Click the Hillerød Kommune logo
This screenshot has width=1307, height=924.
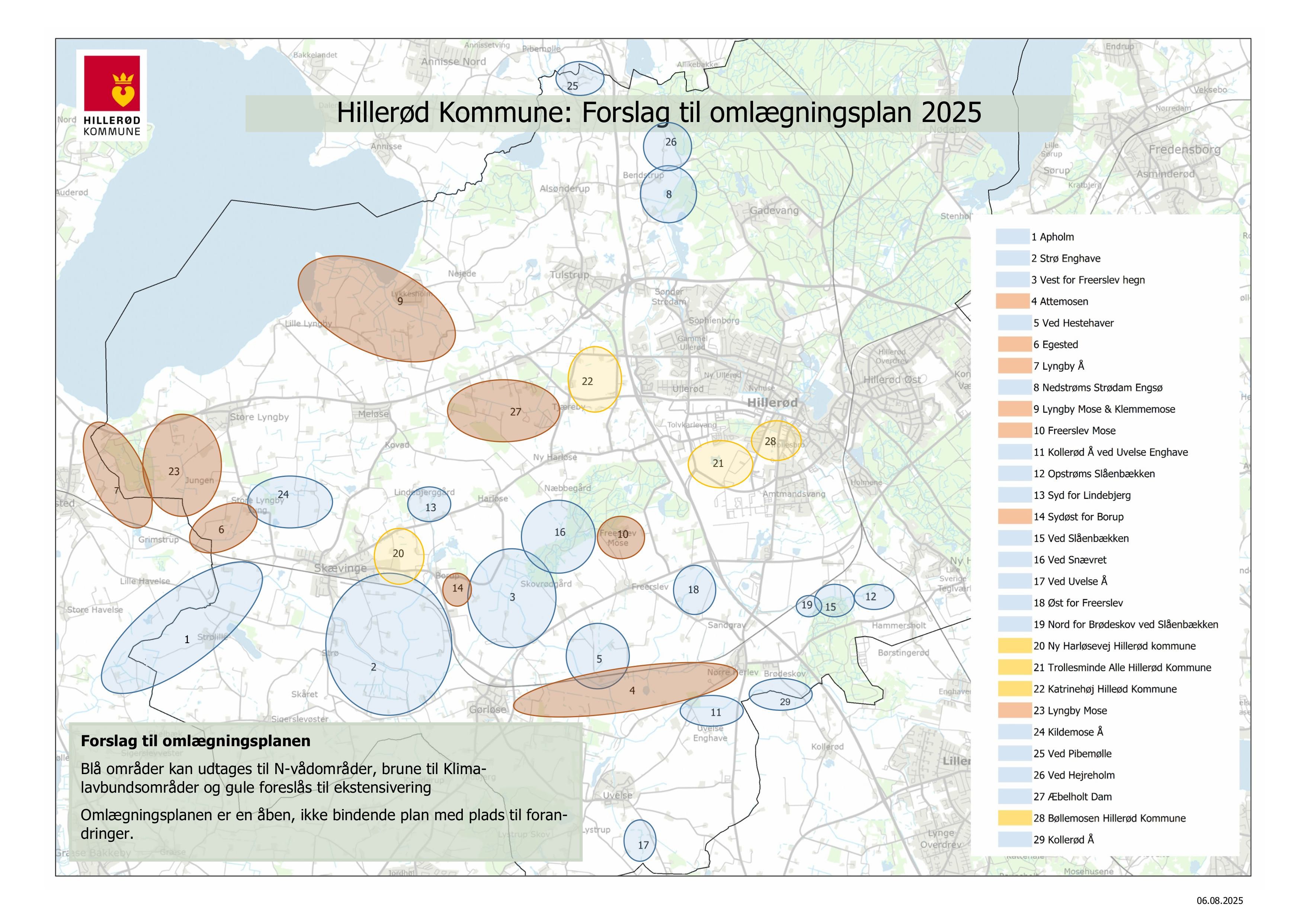112,96
